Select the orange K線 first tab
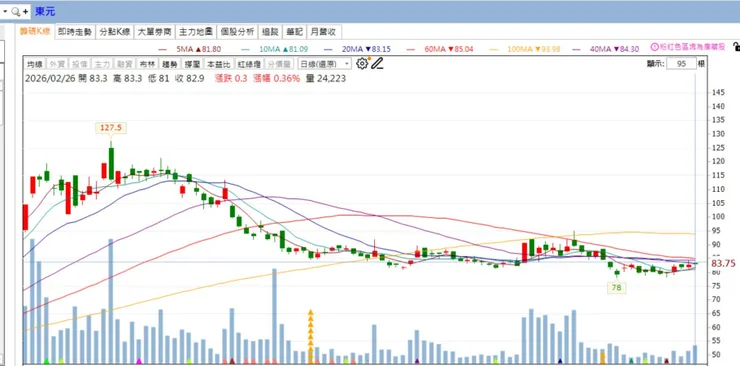Image resolution: width=740 pixels, height=366 pixels. click(x=35, y=32)
